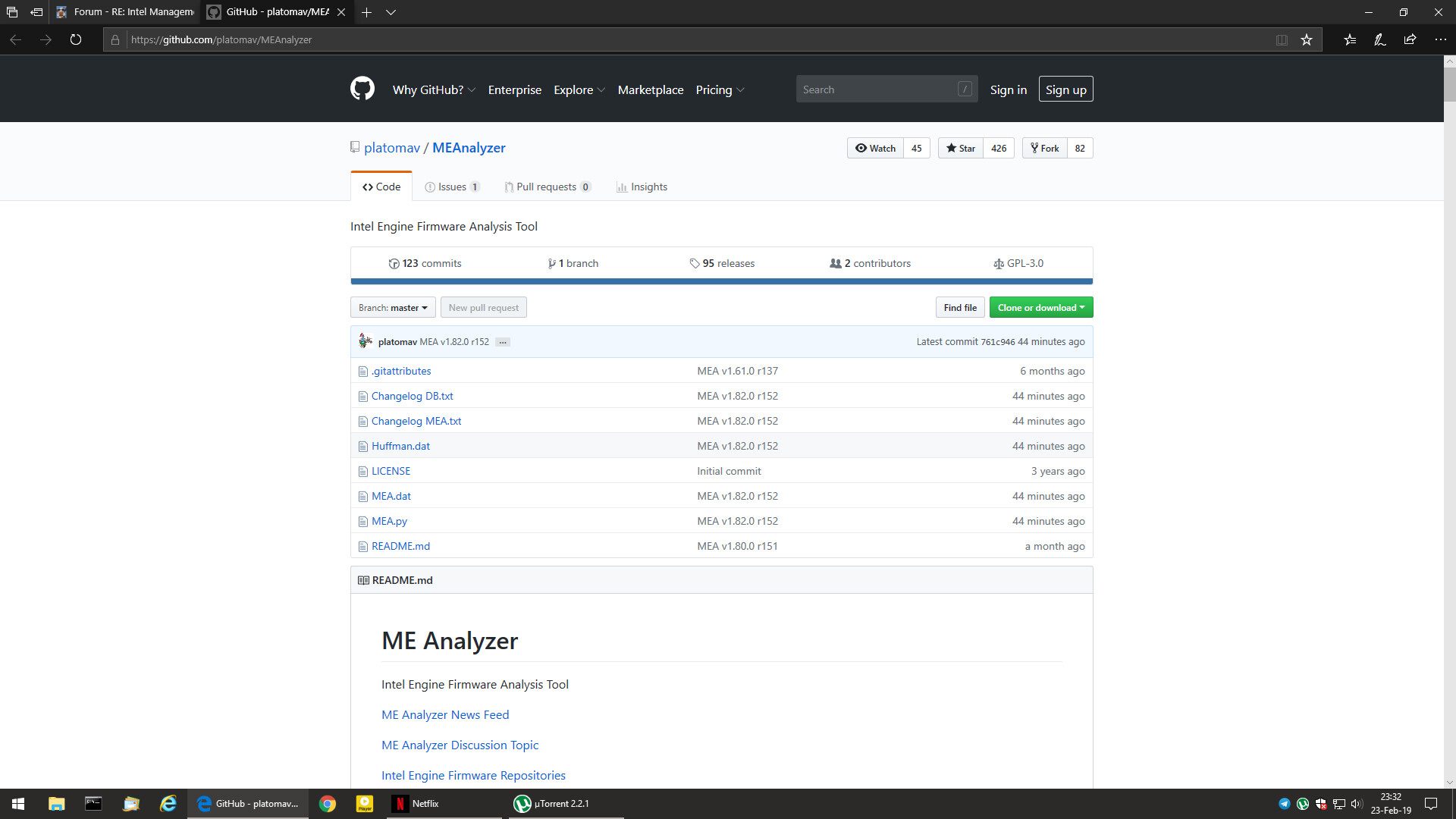Show the tab list chevron dropdown
This screenshot has width=1456, height=819.
point(391,12)
